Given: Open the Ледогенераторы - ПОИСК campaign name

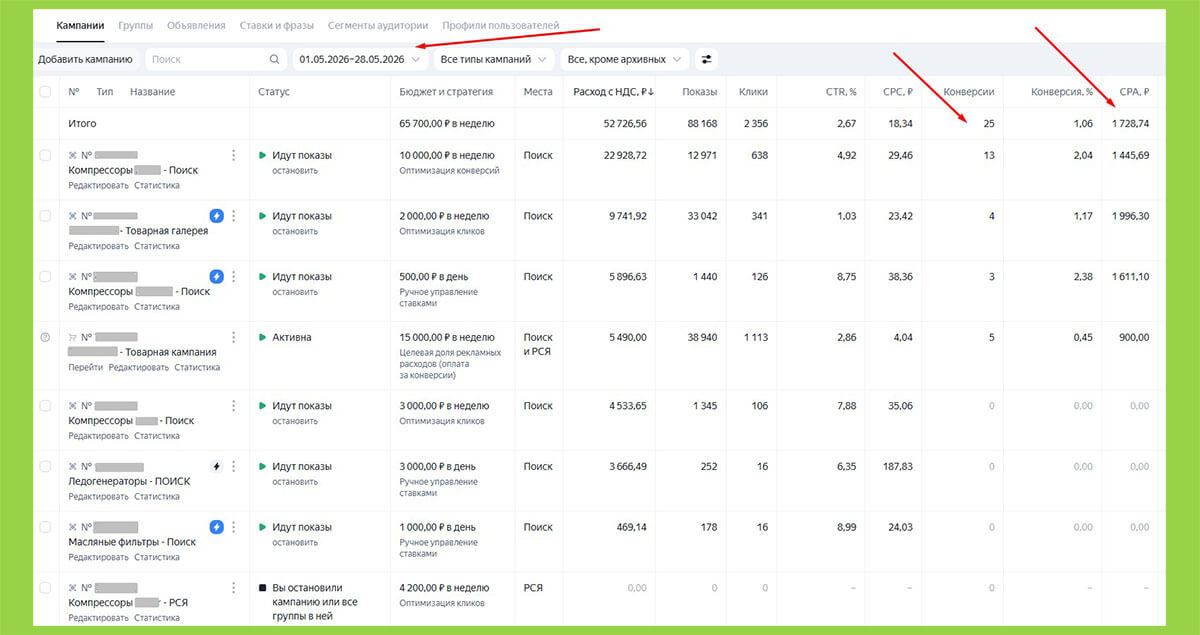Looking at the screenshot, I should (x=129, y=482).
